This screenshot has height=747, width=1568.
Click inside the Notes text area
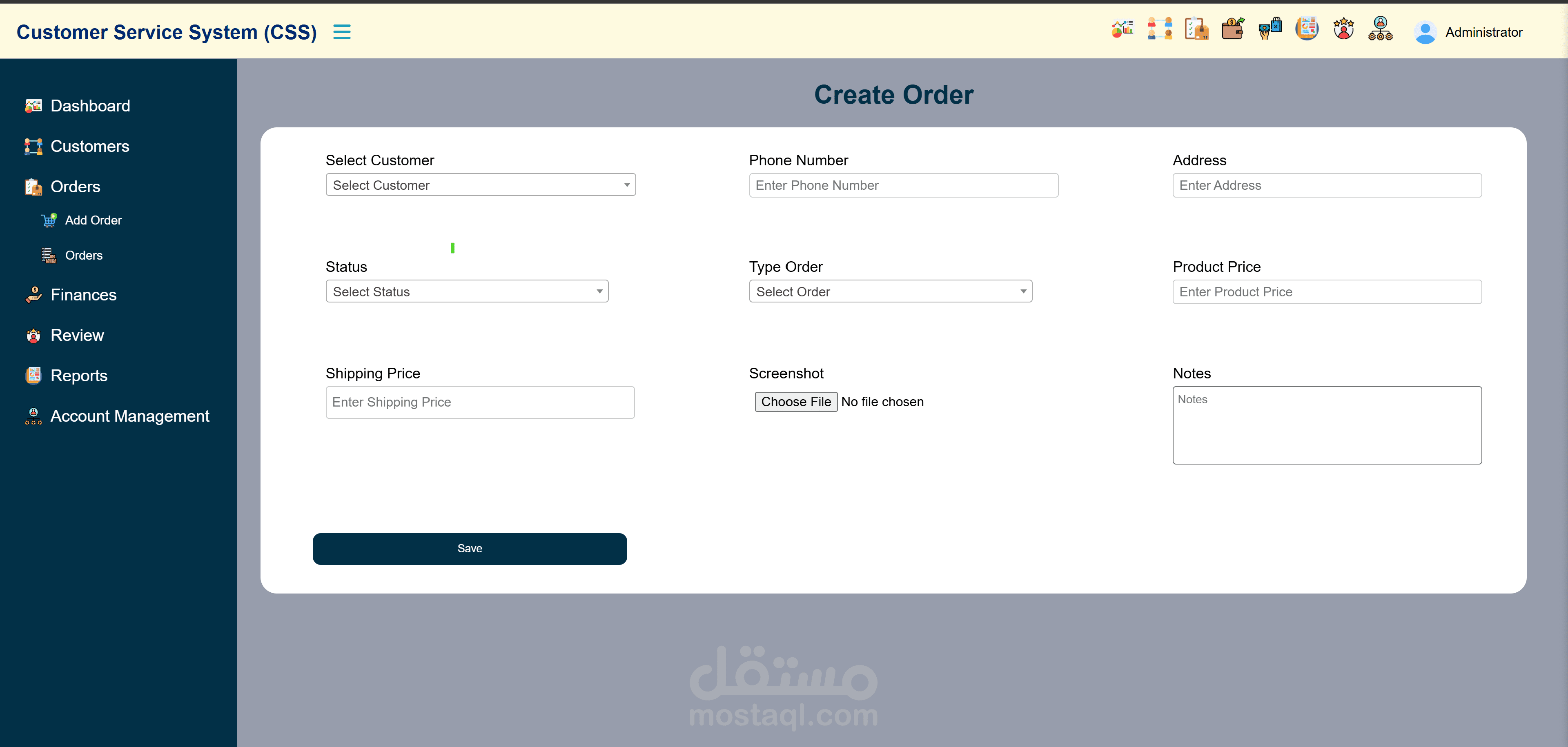pyautogui.click(x=1326, y=425)
